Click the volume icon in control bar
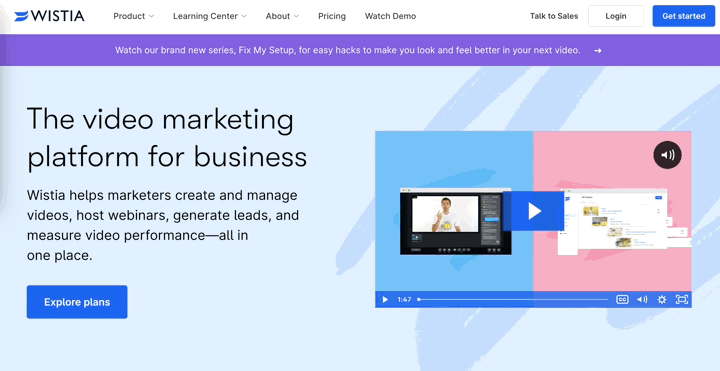 642,299
